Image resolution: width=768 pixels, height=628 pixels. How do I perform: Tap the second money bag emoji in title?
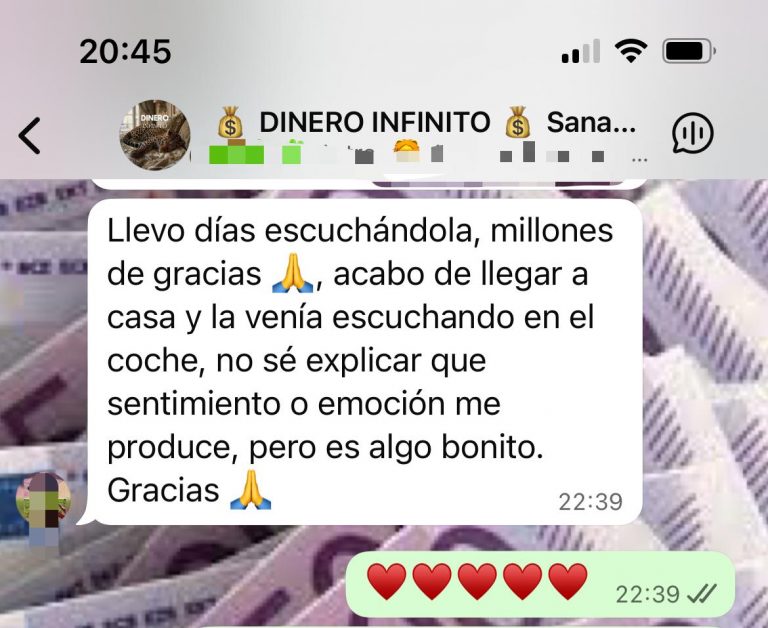click(518, 122)
